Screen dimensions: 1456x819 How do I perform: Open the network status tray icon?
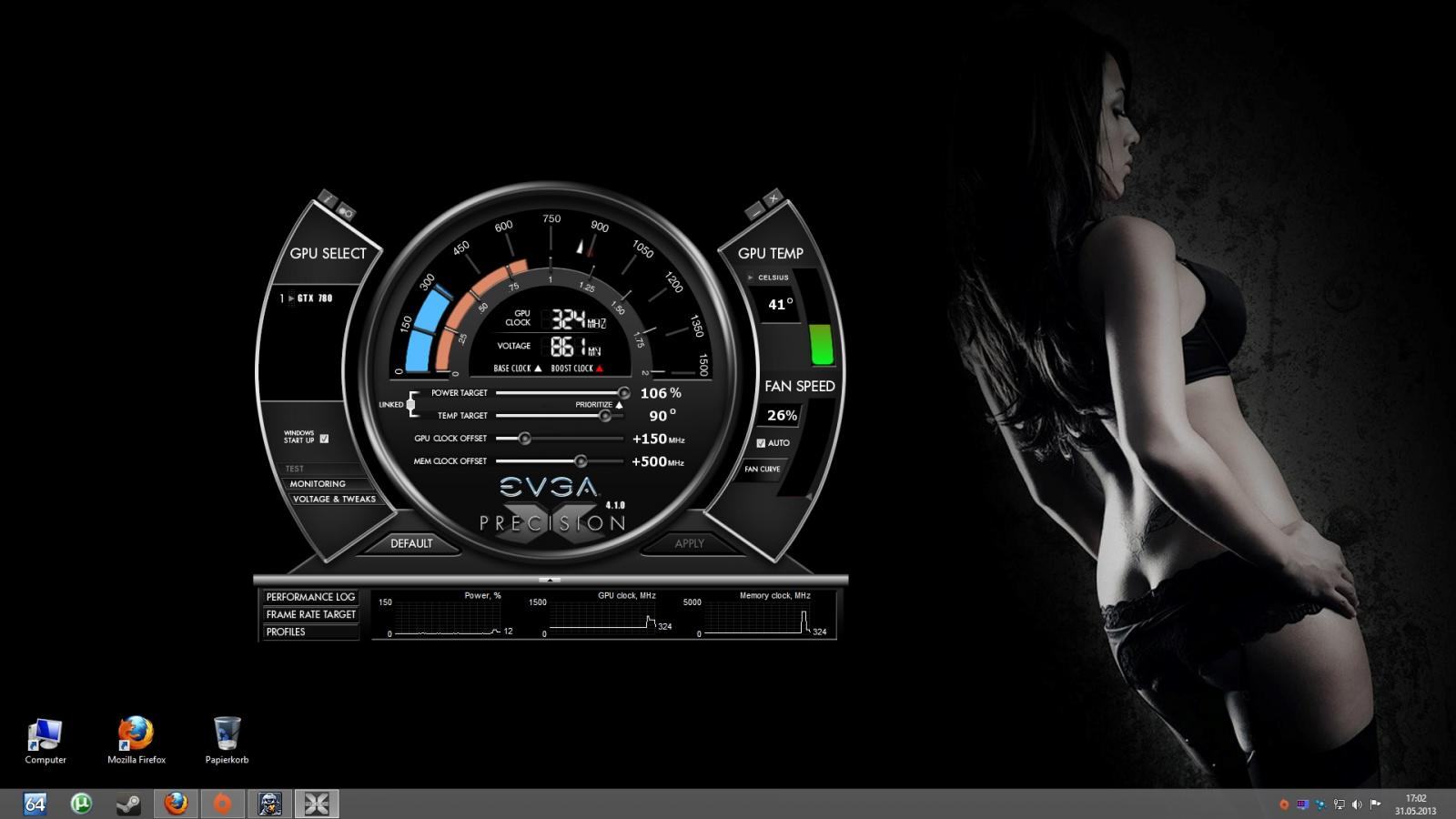1339,804
